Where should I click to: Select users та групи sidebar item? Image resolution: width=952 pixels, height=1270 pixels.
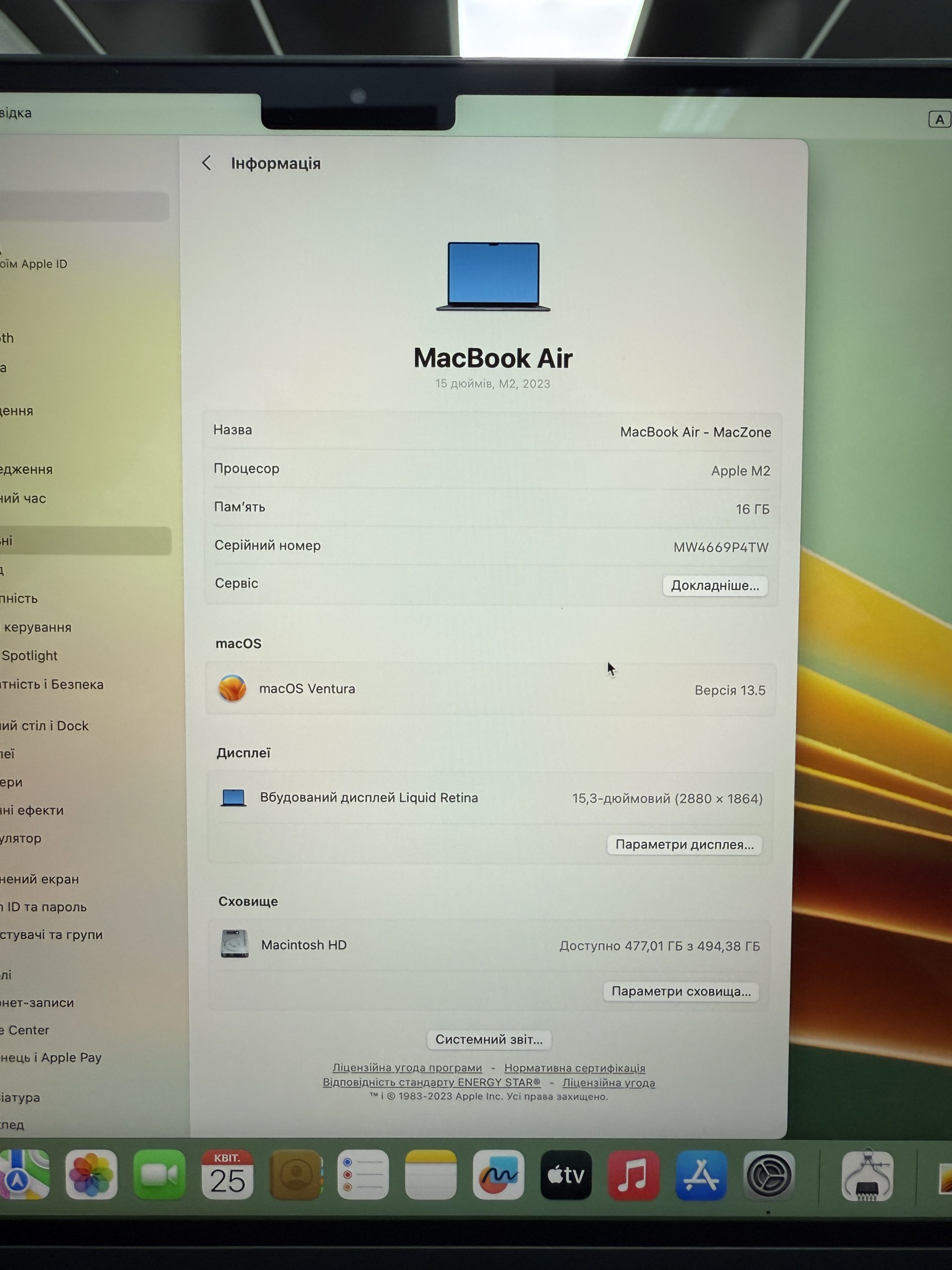[52, 935]
